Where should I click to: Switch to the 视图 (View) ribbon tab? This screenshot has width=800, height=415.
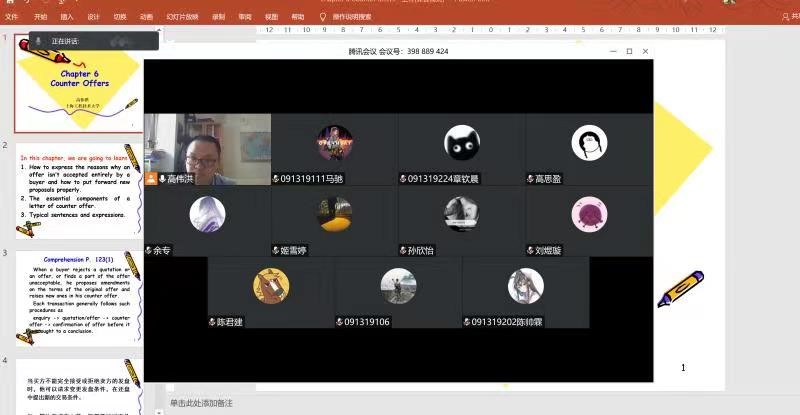click(x=272, y=17)
